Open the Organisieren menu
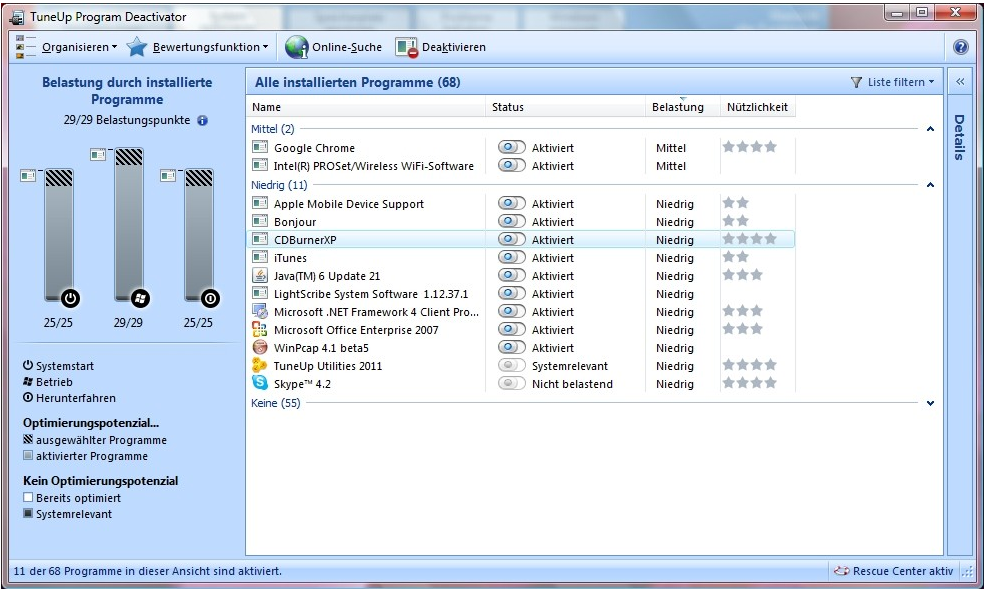This screenshot has width=984, height=589. tap(78, 47)
